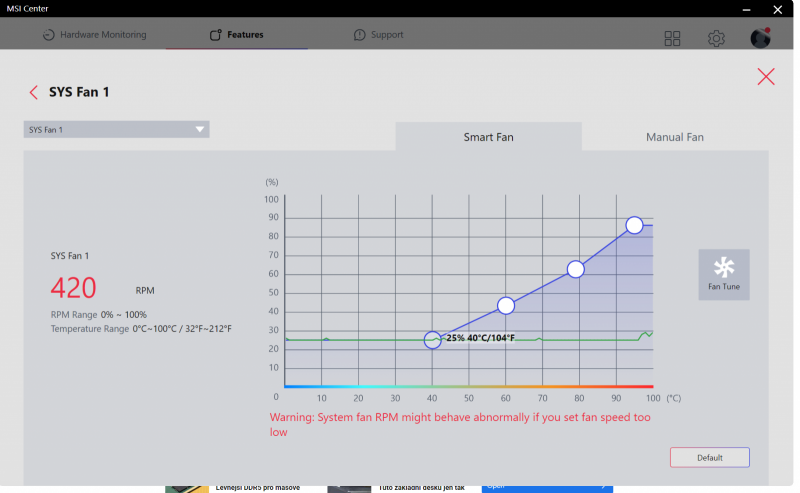Click the Hardware Monitoring clock icon
The image size is (800, 493).
(x=48, y=35)
